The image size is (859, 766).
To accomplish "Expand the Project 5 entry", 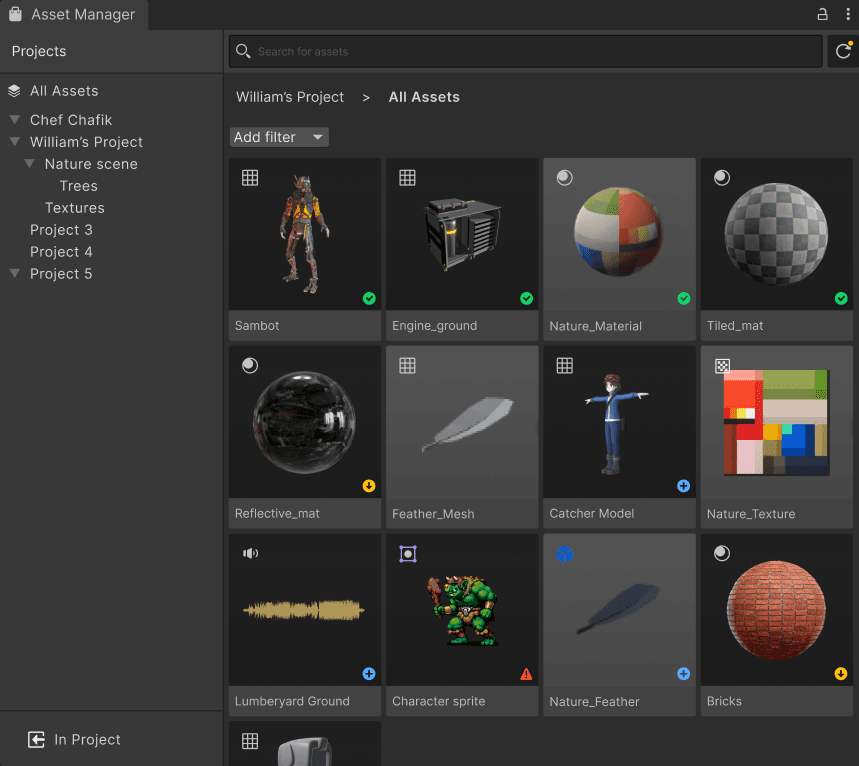I will pos(14,273).
